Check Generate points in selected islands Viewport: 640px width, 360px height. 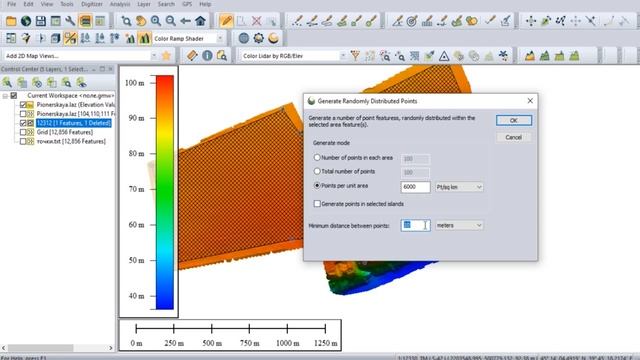pos(317,203)
